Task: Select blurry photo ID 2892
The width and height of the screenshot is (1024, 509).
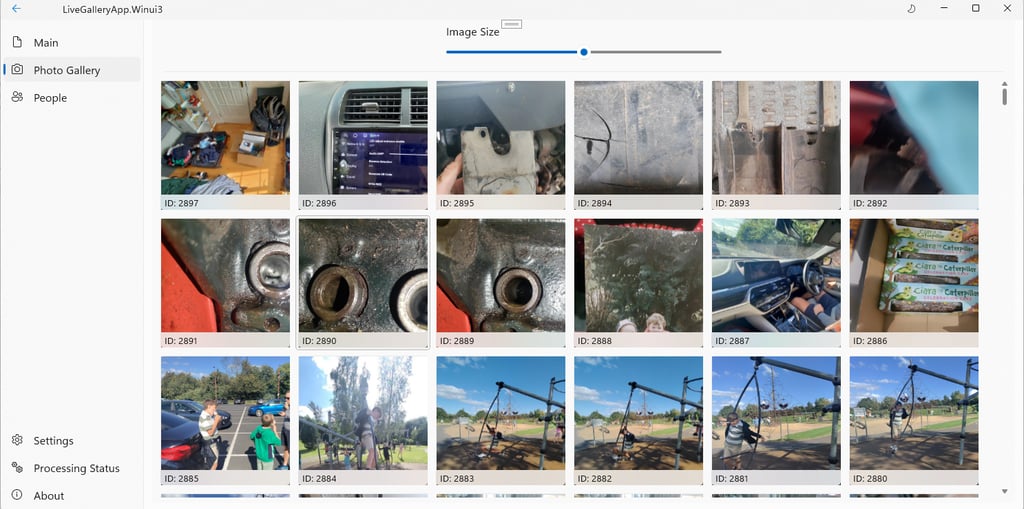Action: [x=914, y=145]
